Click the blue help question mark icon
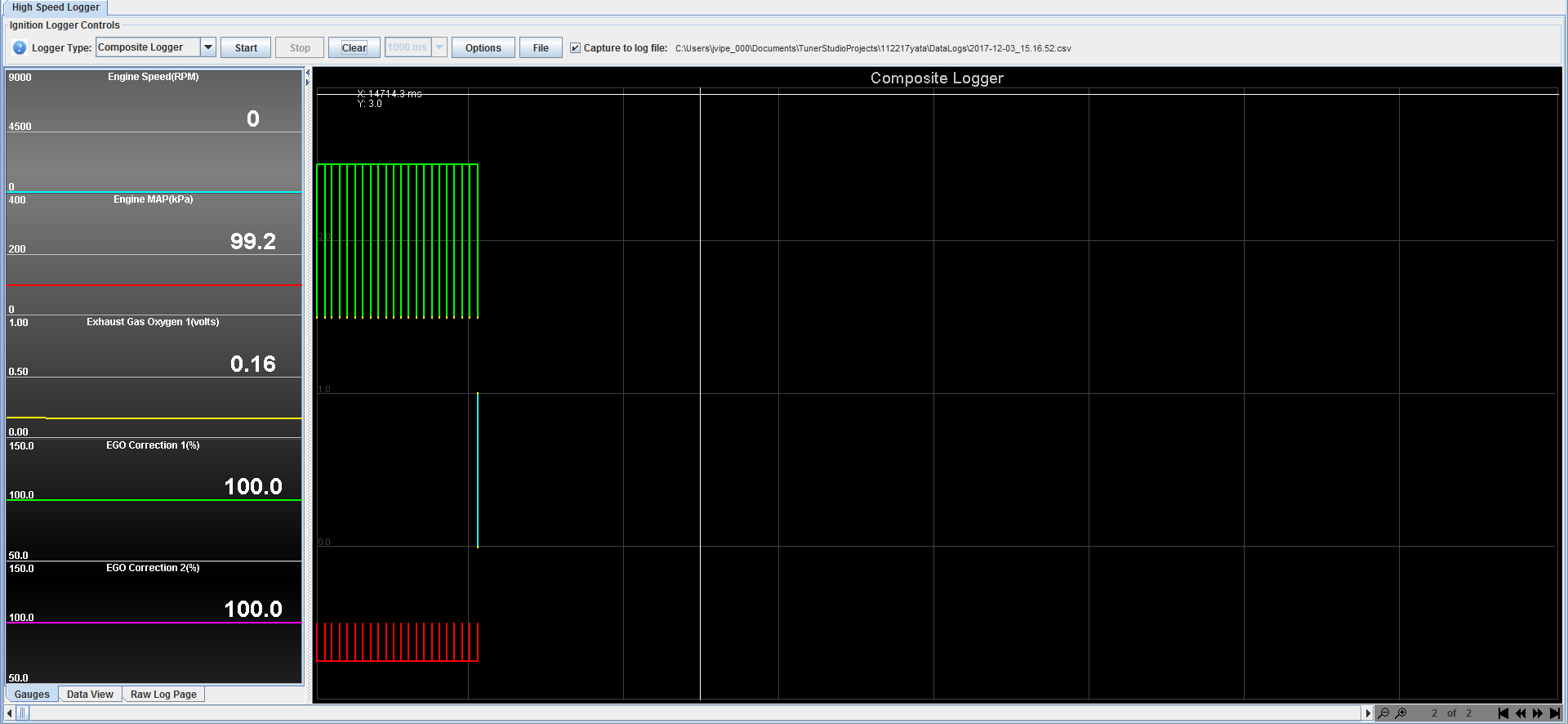Viewport: 1568px width, 724px height. point(20,48)
